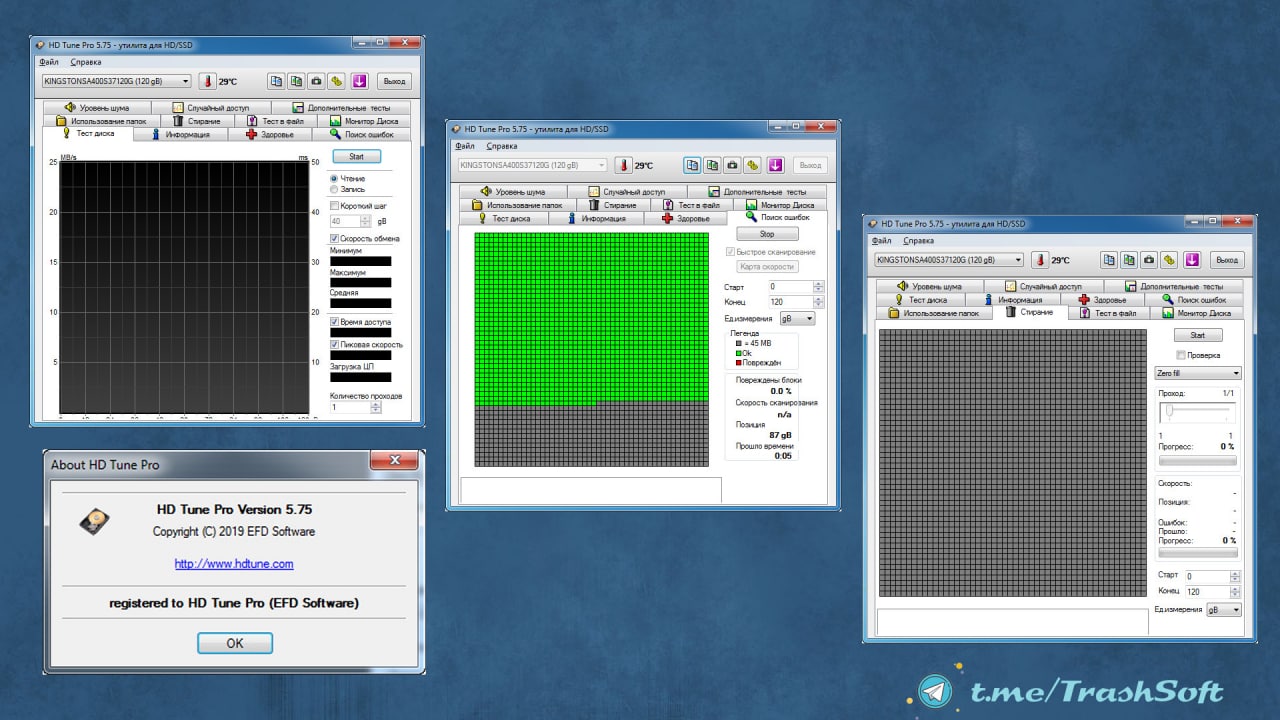Click the purple down-arrow icon in the Тест диска window
1280x720 pixels.
[359, 81]
